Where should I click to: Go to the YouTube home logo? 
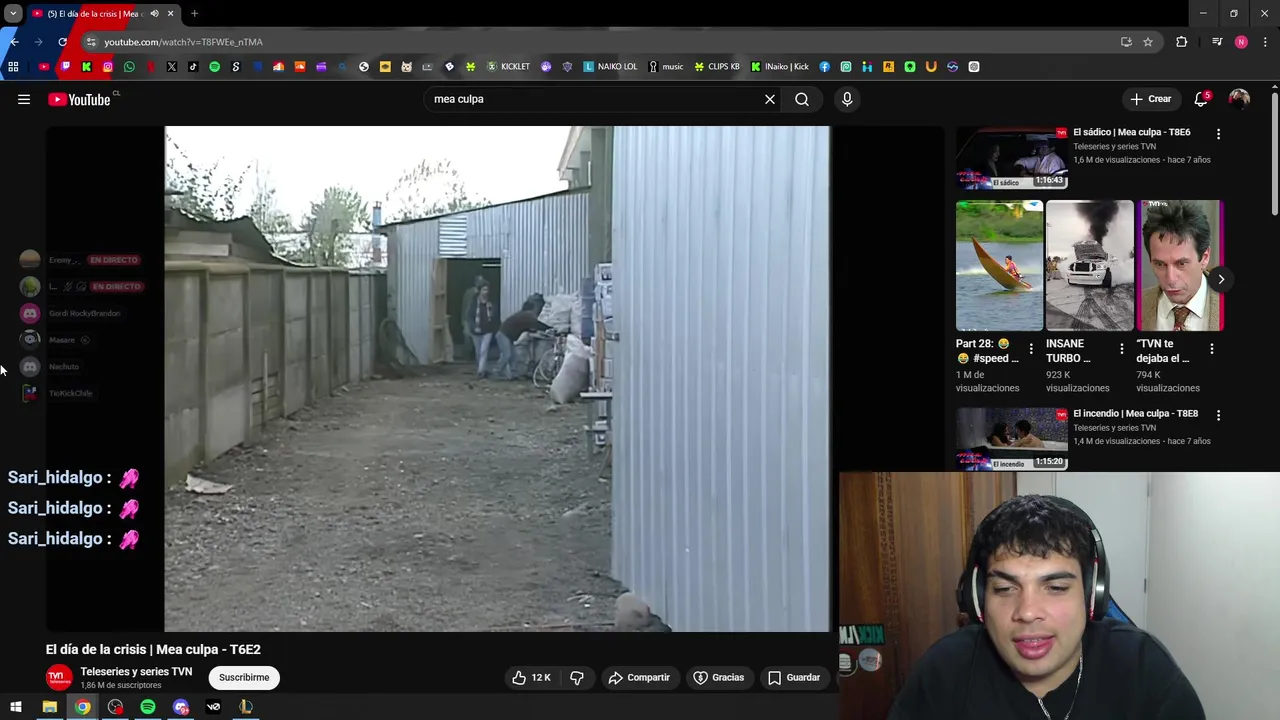pos(79,99)
